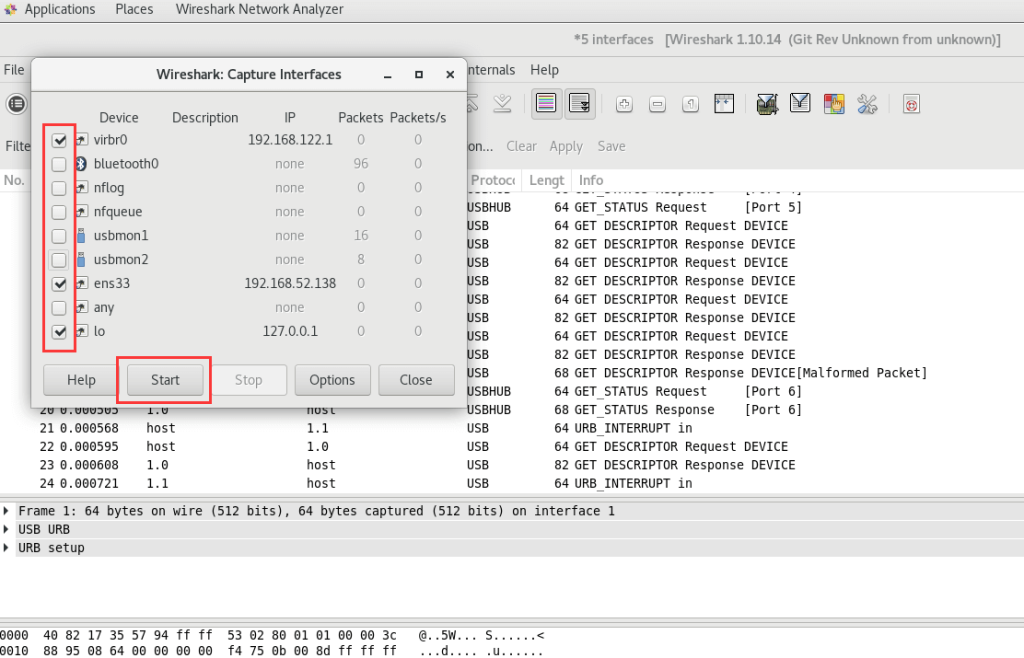The height and width of the screenshot is (658, 1024).
Task: Uncheck the ens33 interface checkbox
Action: (x=59, y=284)
